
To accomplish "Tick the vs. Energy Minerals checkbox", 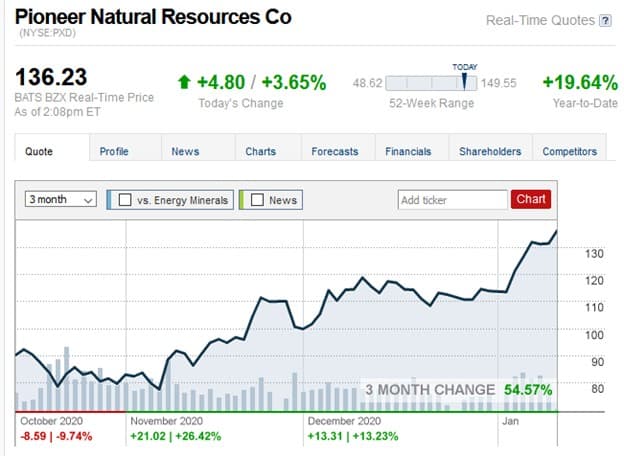I will pyautogui.click(x=125, y=200).
